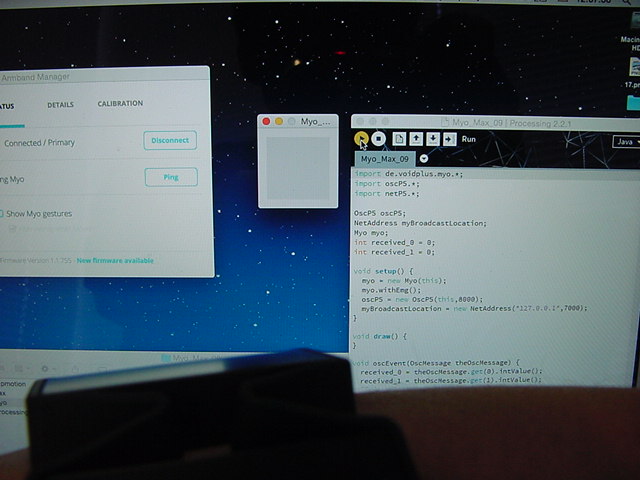The height and width of the screenshot is (480, 640).
Task: Click the Ping button in Armband Manager
Action: 171,177
